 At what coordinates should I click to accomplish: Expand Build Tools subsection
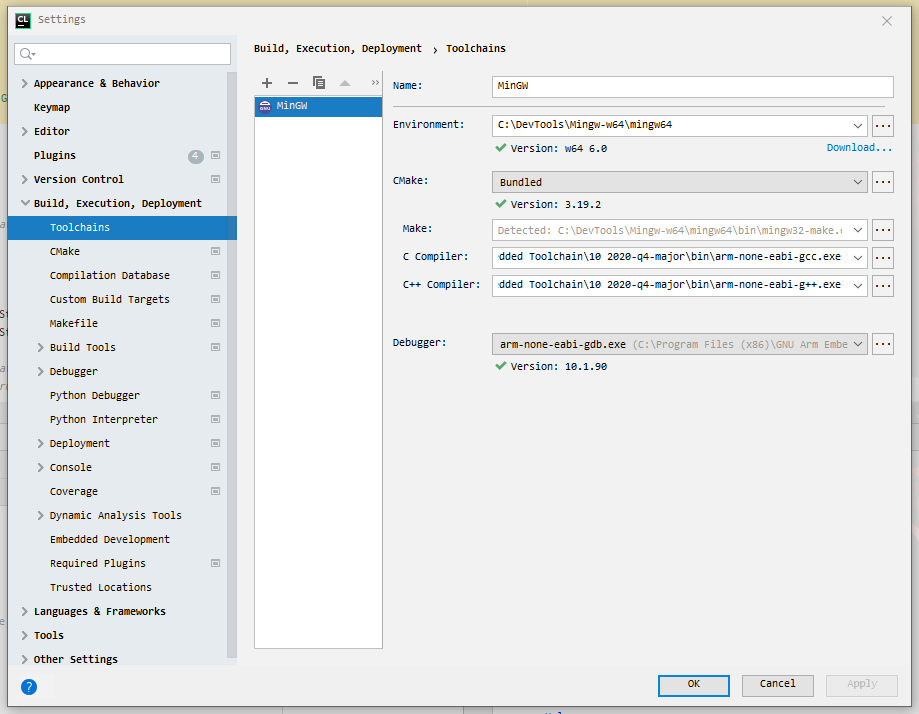pyautogui.click(x=40, y=348)
